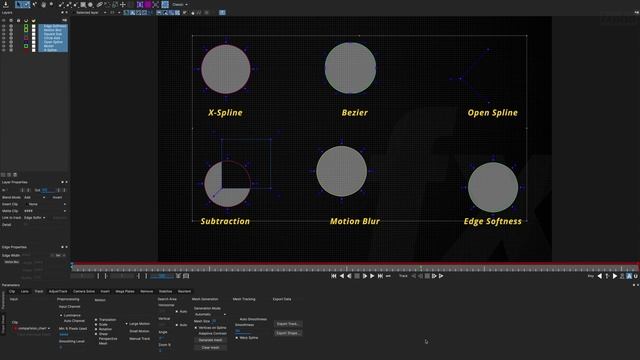The image size is (640, 360).
Task: Track forwards to the end
Action: pos(441,276)
